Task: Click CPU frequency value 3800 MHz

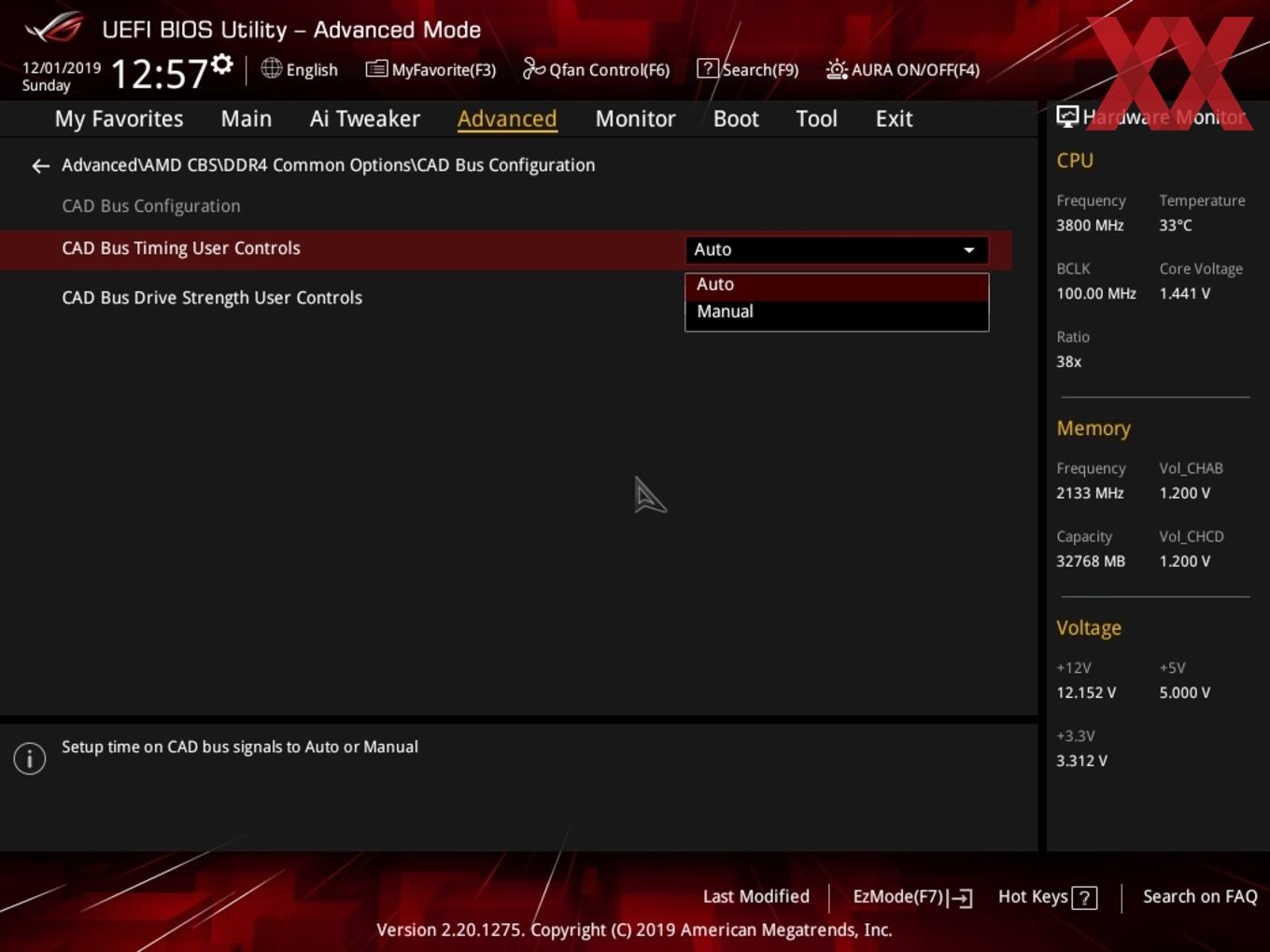Action: point(1090,226)
